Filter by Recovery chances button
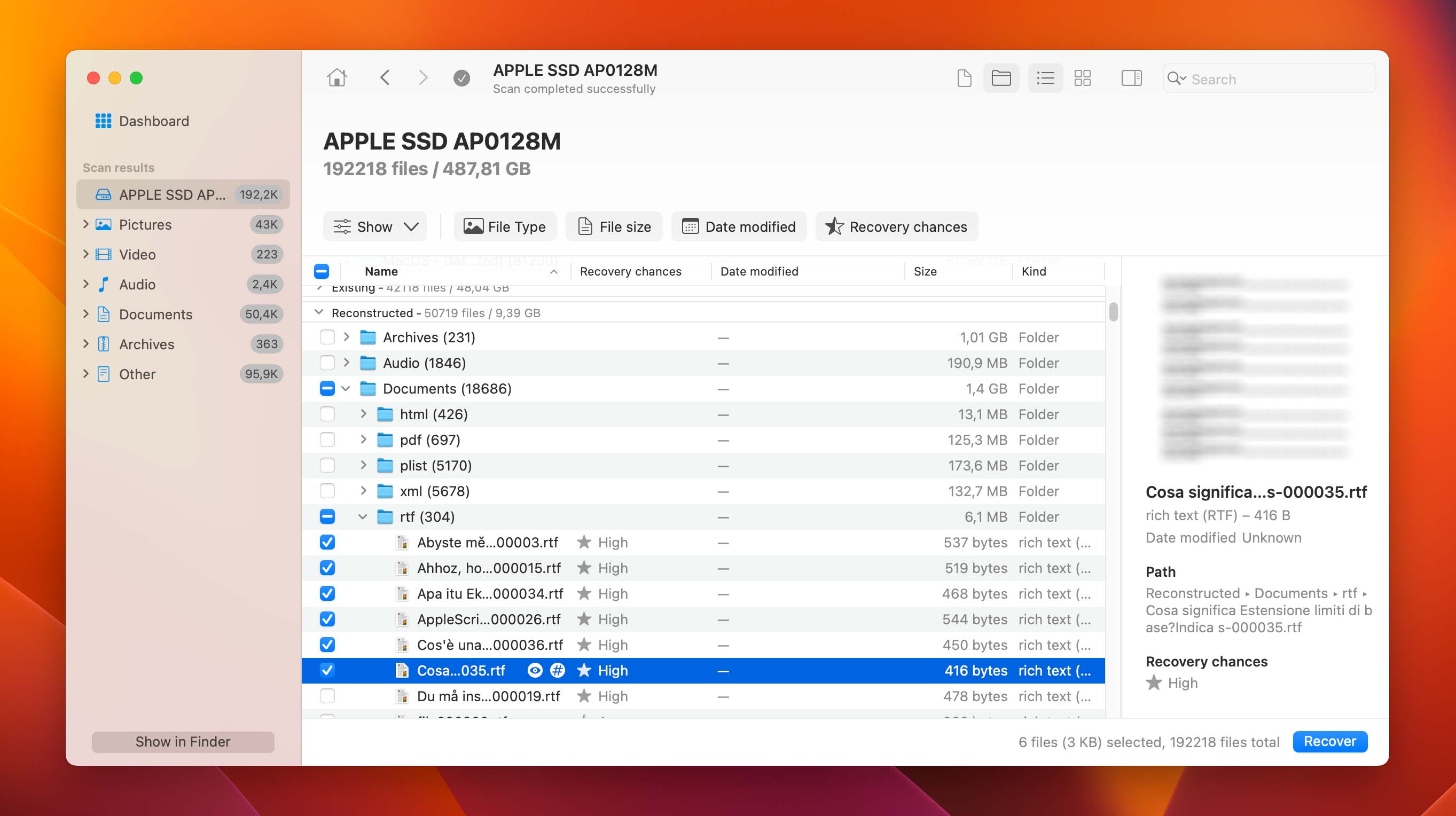The image size is (1456, 816). click(896, 226)
